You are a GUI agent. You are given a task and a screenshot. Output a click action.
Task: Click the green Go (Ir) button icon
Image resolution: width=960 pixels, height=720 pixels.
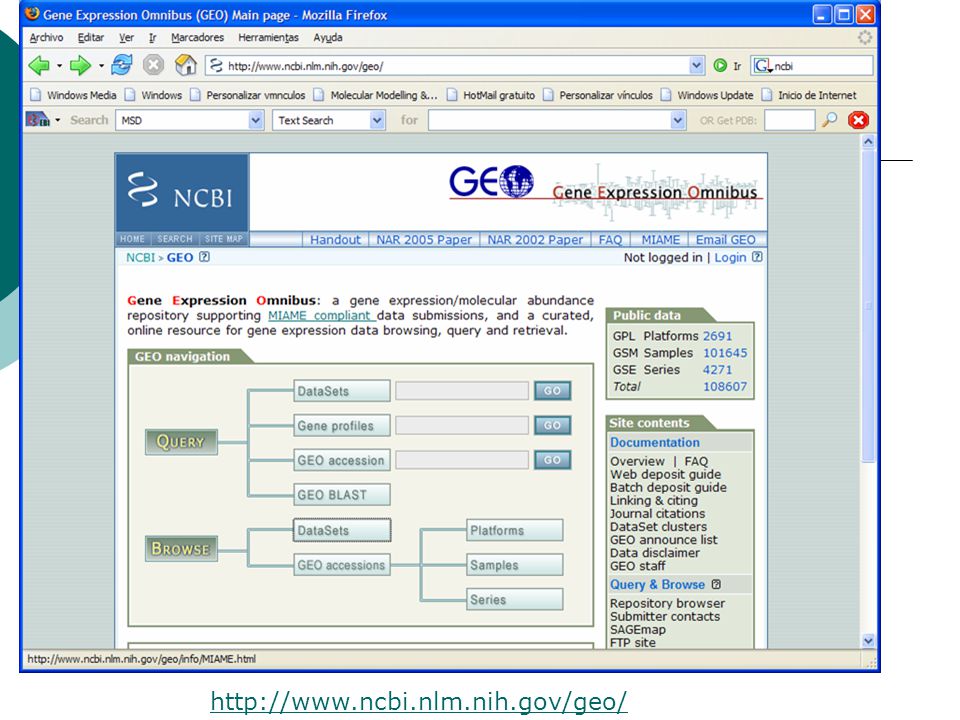(721, 66)
